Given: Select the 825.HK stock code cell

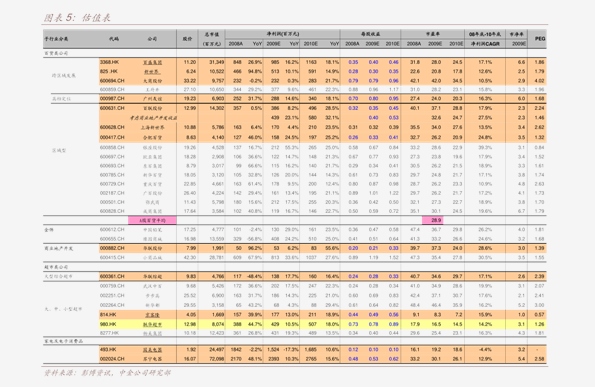Looking at the screenshot, I should pos(109,71).
